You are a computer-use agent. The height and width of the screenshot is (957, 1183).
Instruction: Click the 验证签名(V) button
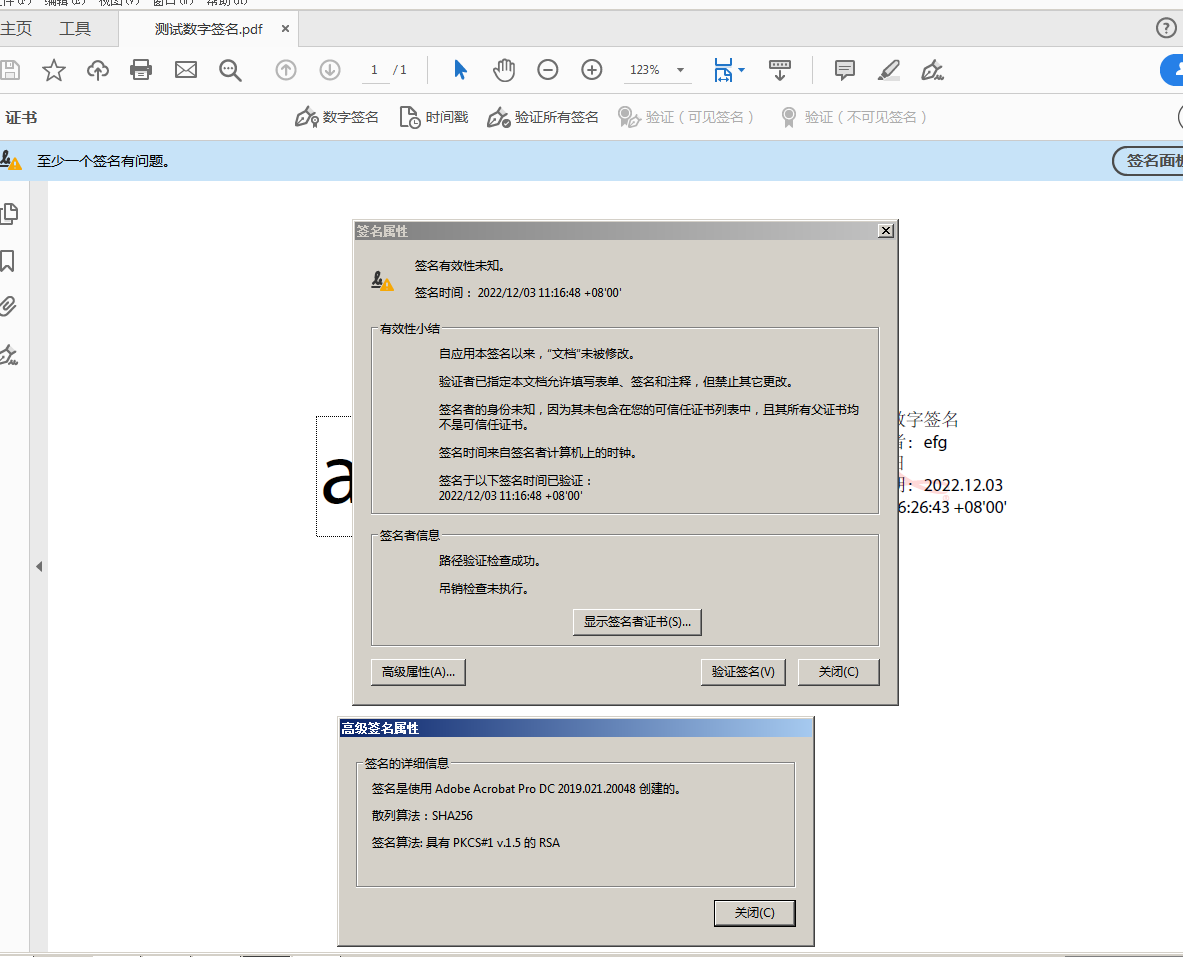tap(743, 672)
